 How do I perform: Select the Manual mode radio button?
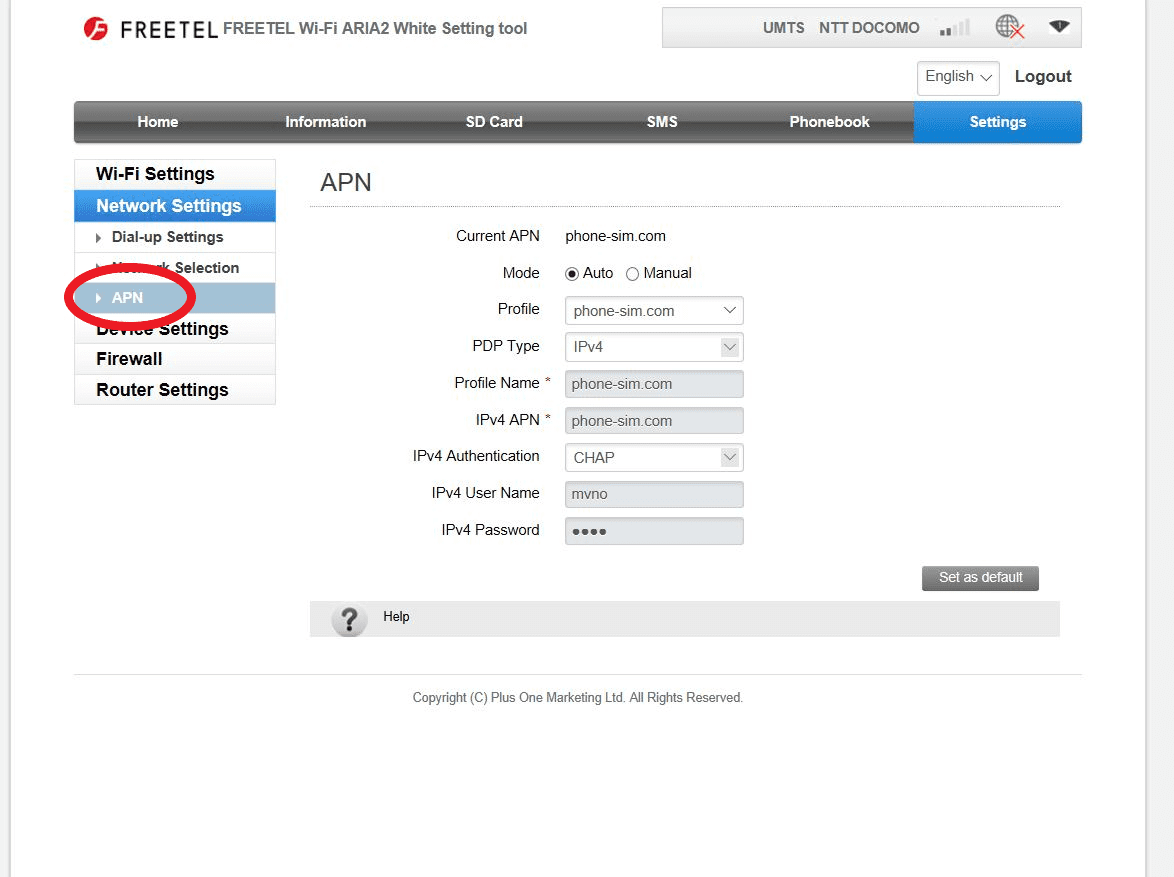pyautogui.click(x=632, y=274)
